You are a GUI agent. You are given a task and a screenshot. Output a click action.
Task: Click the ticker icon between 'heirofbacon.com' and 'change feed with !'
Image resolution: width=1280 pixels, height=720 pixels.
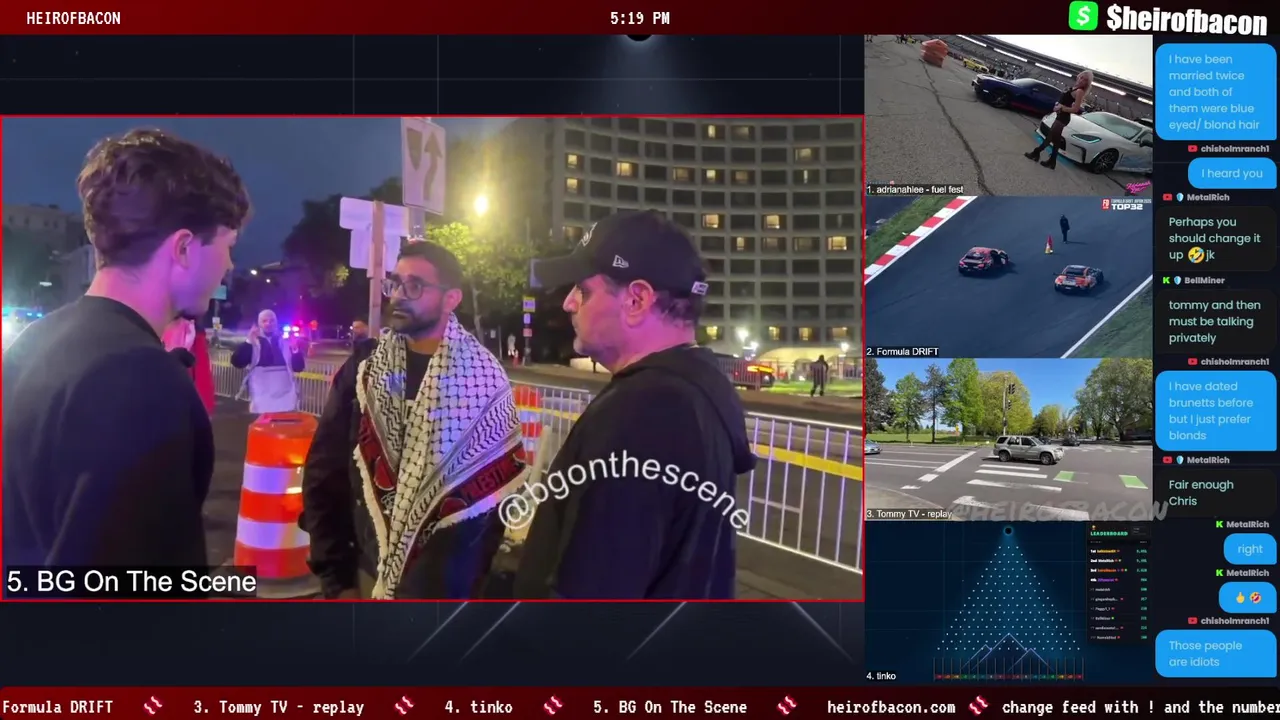(x=978, y=706)
